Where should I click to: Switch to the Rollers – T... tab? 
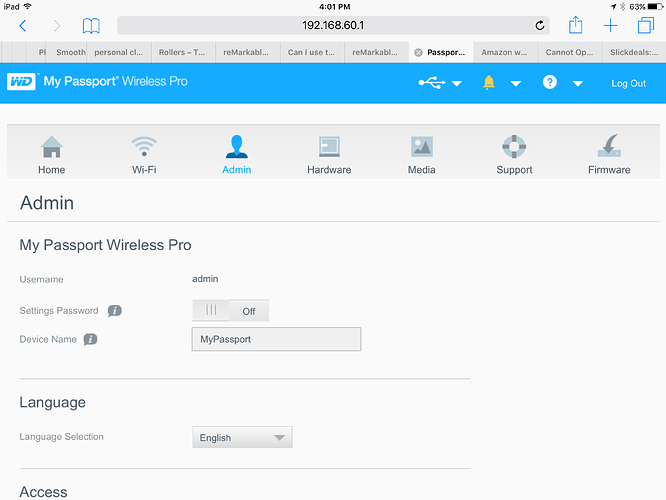(183, 52)
